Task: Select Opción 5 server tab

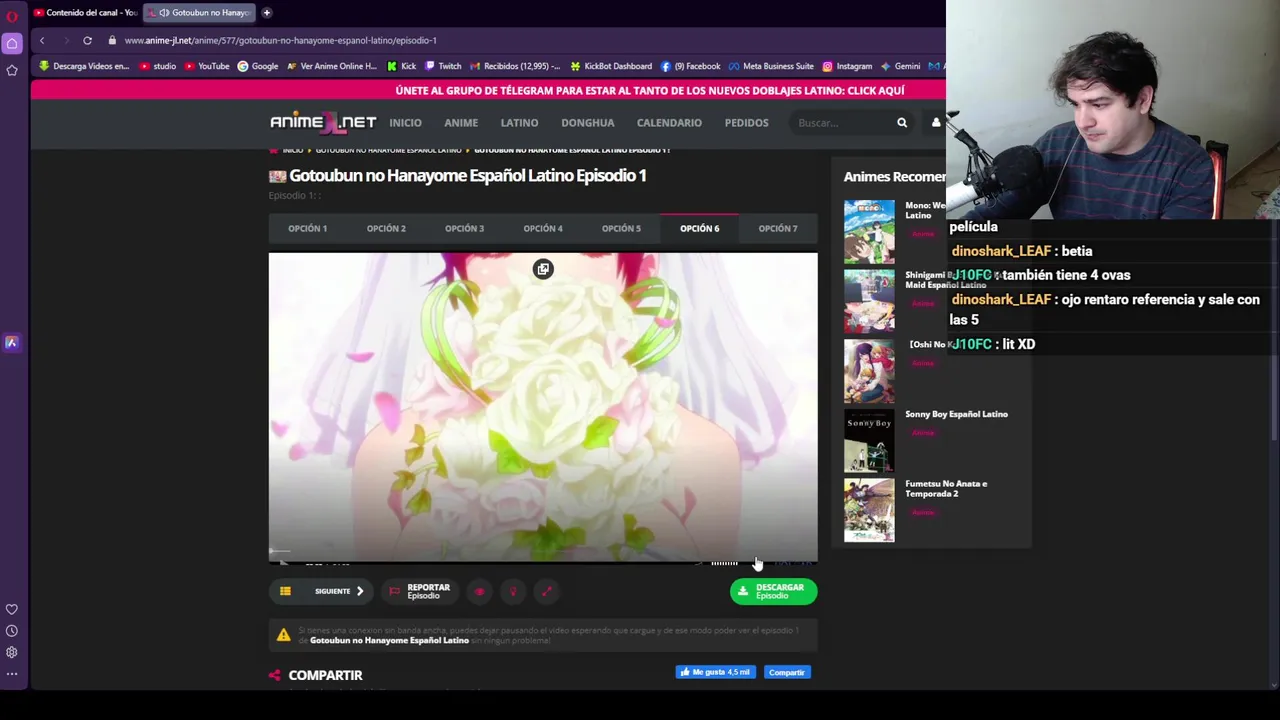Action: [x=621, y=229]
